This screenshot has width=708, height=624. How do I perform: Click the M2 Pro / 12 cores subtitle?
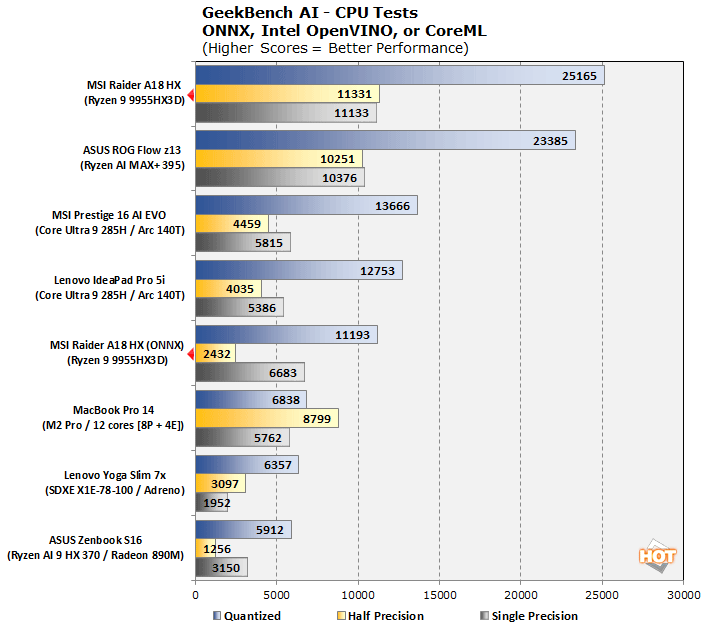[x=113, y=426]
